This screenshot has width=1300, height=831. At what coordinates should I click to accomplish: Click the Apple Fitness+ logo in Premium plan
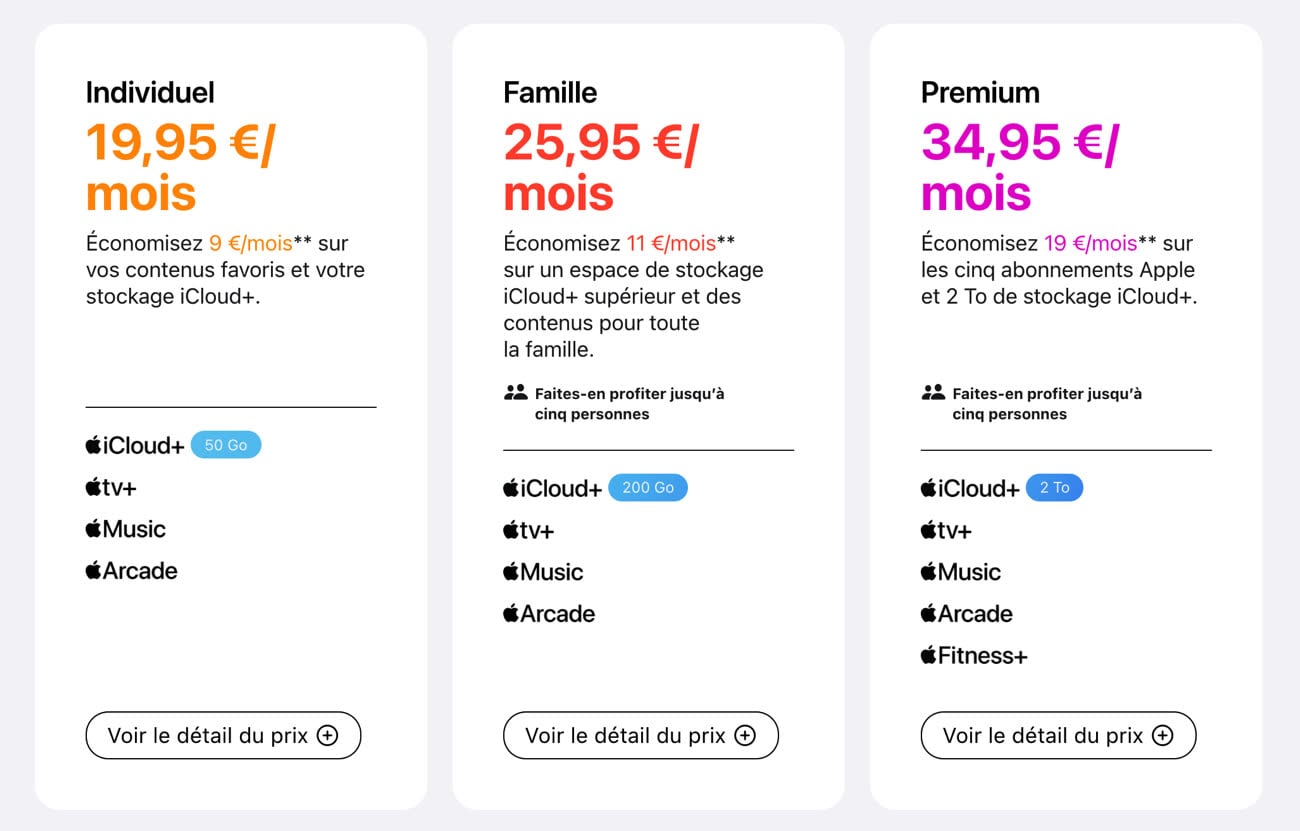tap(974, 656)
